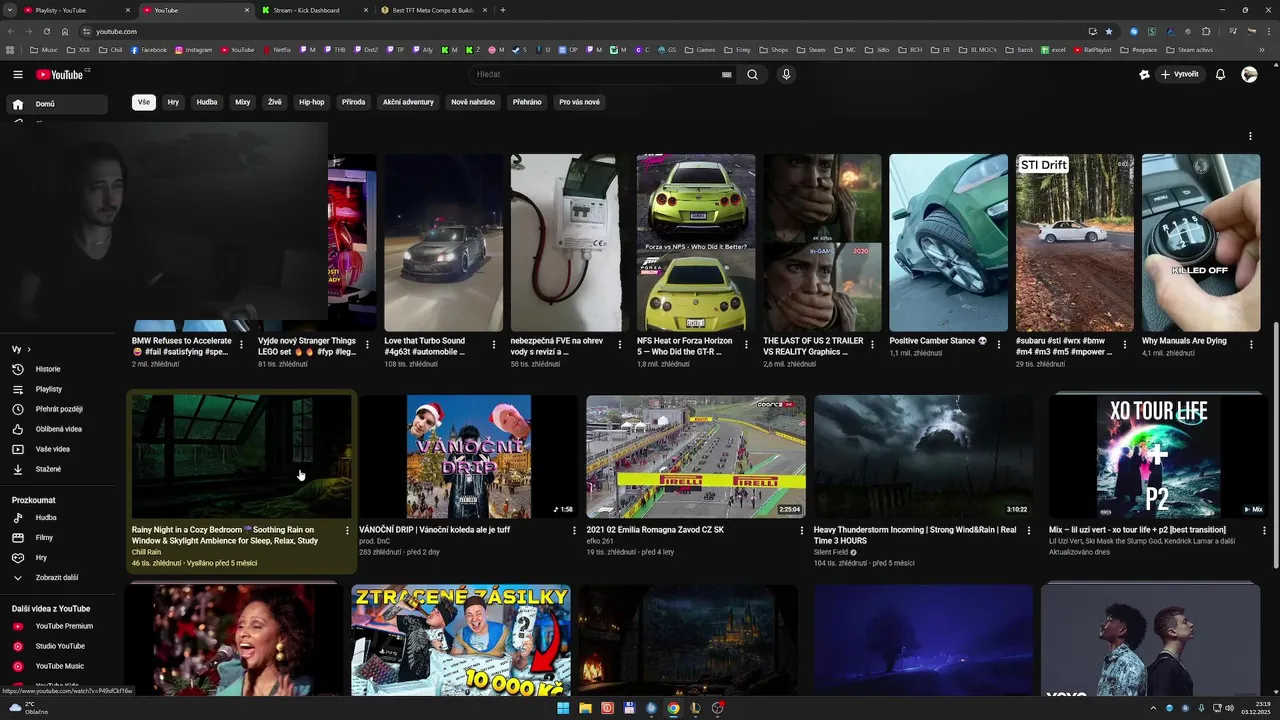This screenshot has width=1280, height=720.
Task: Open Filmy under Prozkoumat
Action: pyautogui.click(x=56, y=538)
